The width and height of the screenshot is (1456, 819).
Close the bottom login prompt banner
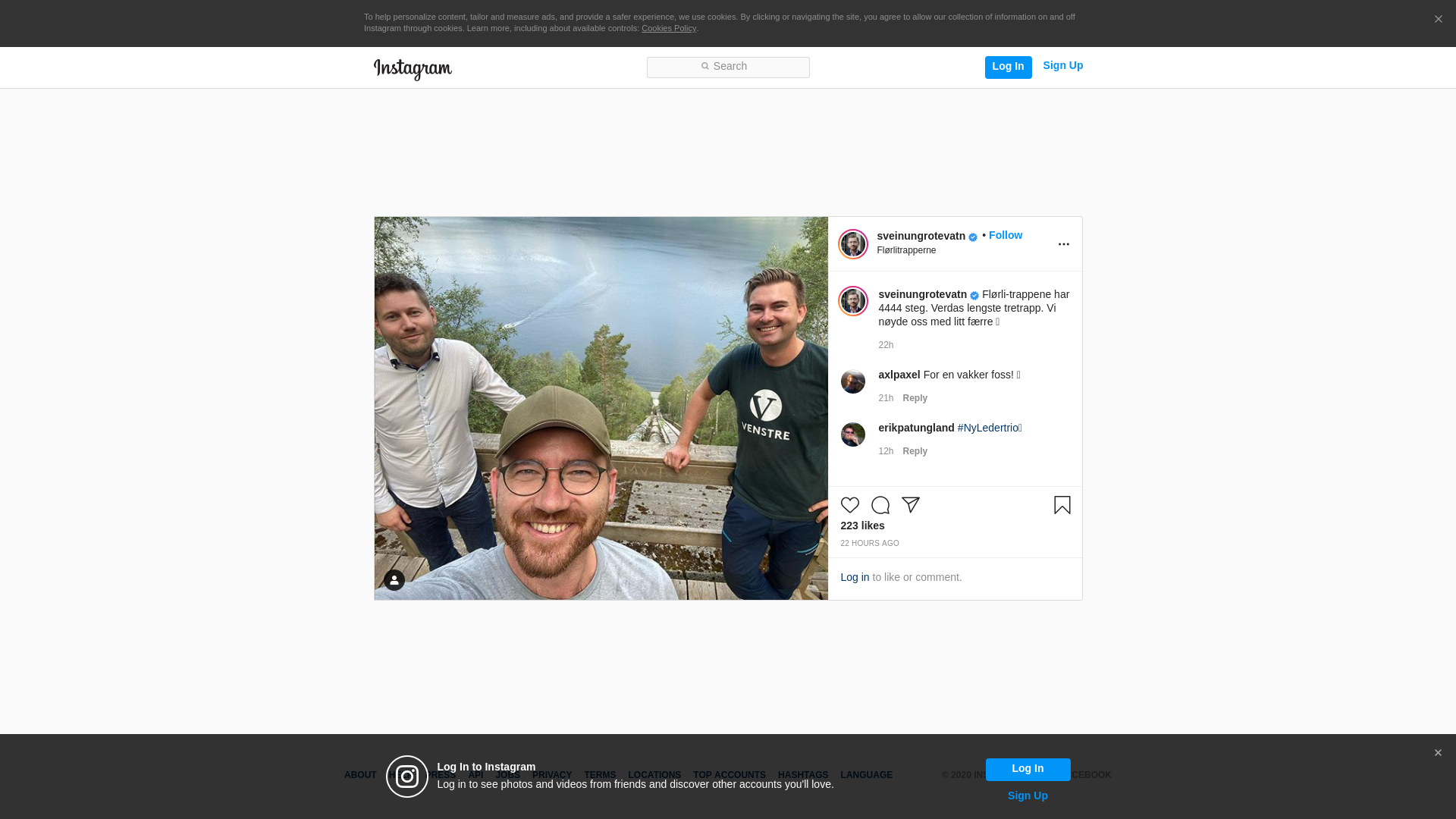(1438, 753)
